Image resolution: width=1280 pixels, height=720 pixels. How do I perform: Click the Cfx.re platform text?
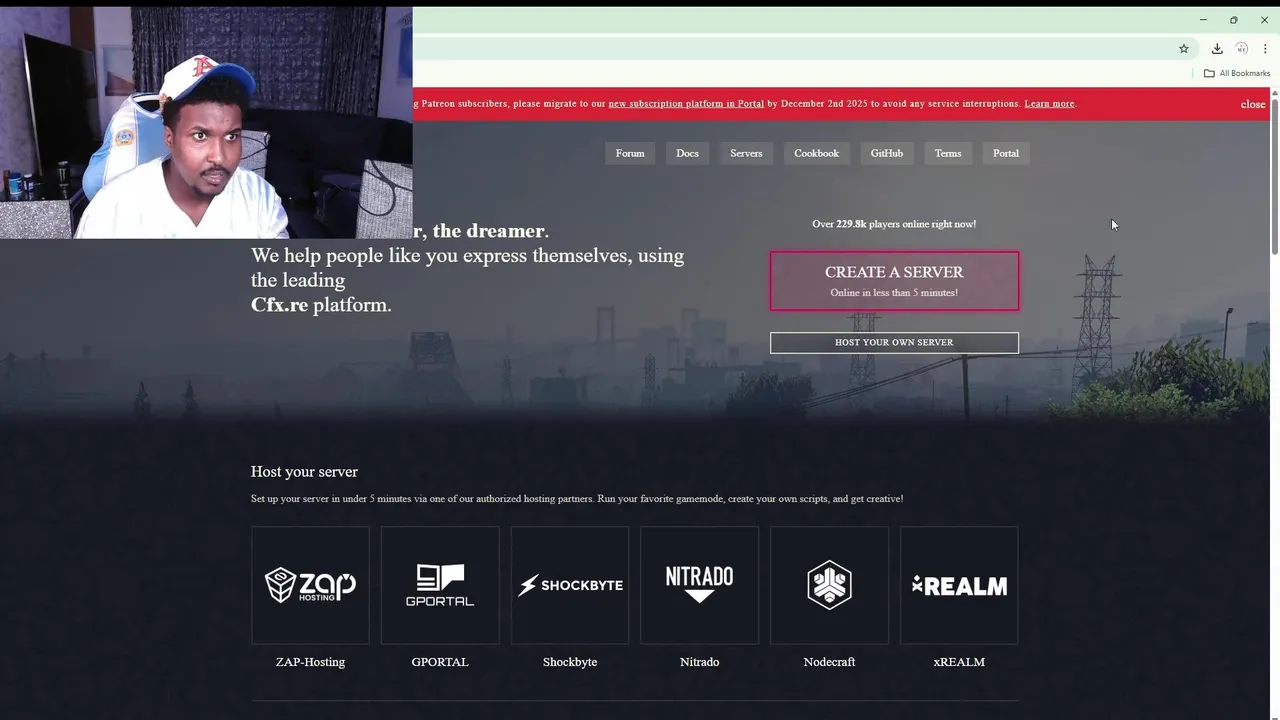pyautogui.click(x=321, y=305)
